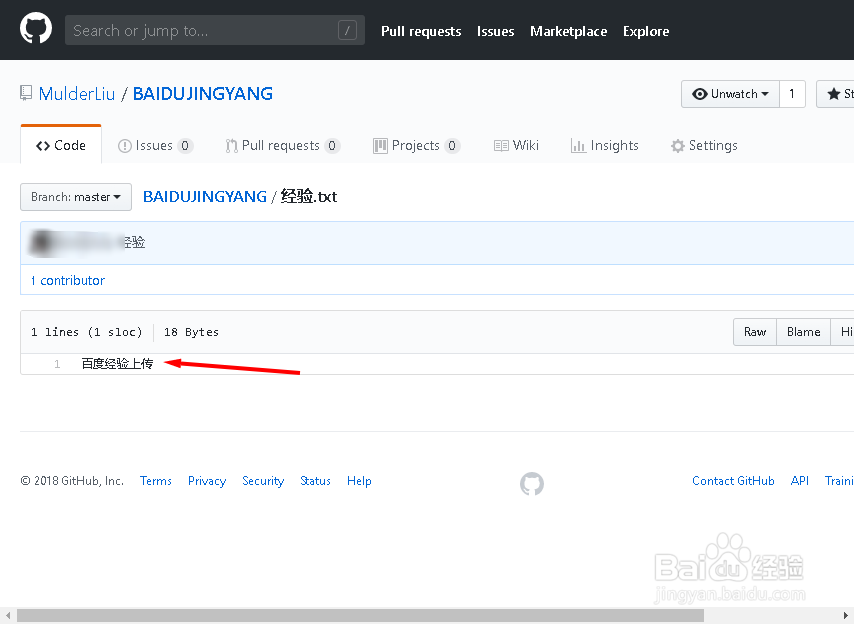Click the Raw button
Screen dimensions: 854x624
[755, 332]
